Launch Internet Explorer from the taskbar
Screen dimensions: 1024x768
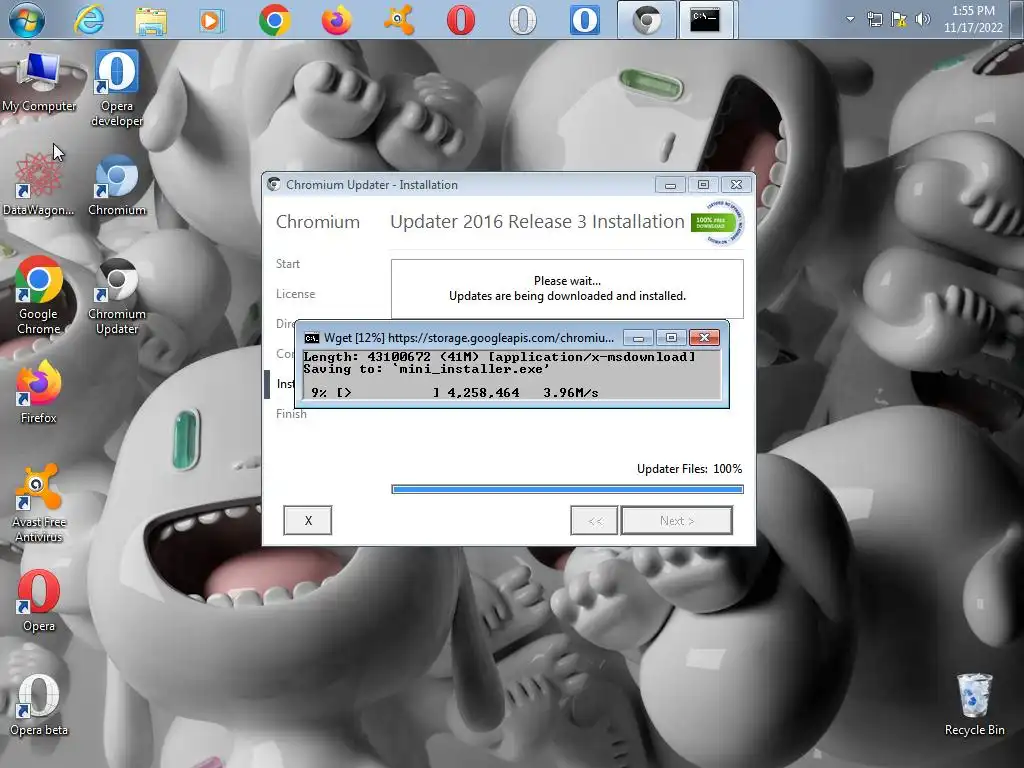89,20
